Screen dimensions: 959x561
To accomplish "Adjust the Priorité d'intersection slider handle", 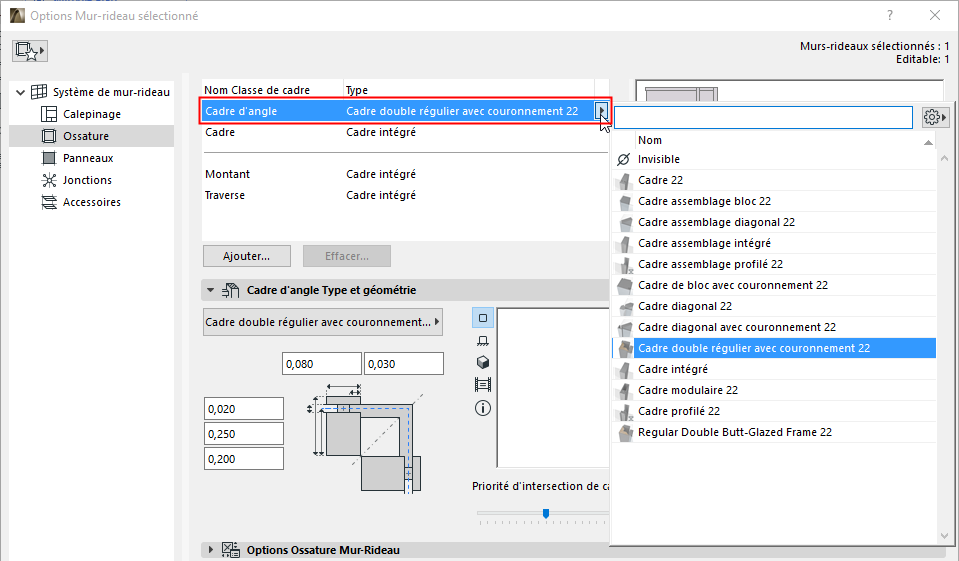I will pyautogui.click(x=546, y=513).
